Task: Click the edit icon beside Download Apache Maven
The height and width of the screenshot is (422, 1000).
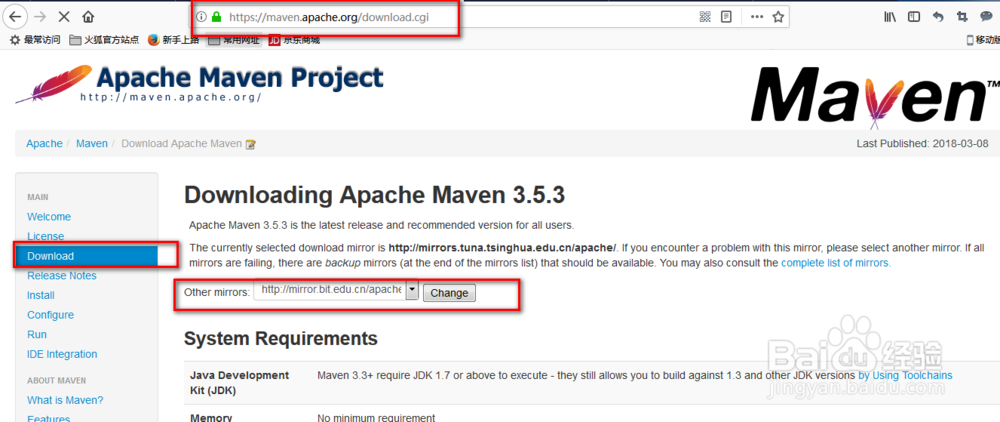Action: click(x=251, y=144)
